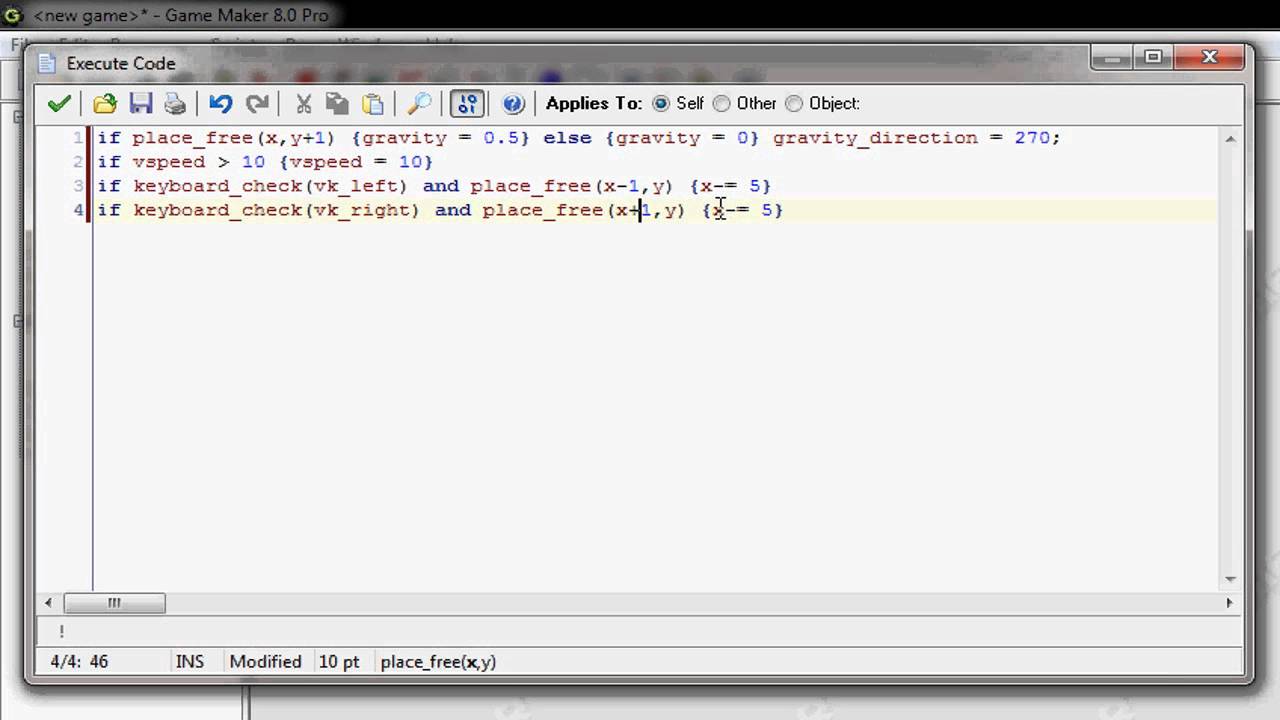Toggle the code check icon button
Image resolution: width=1280 pixels, height=720 pixels.
(467, 103)
